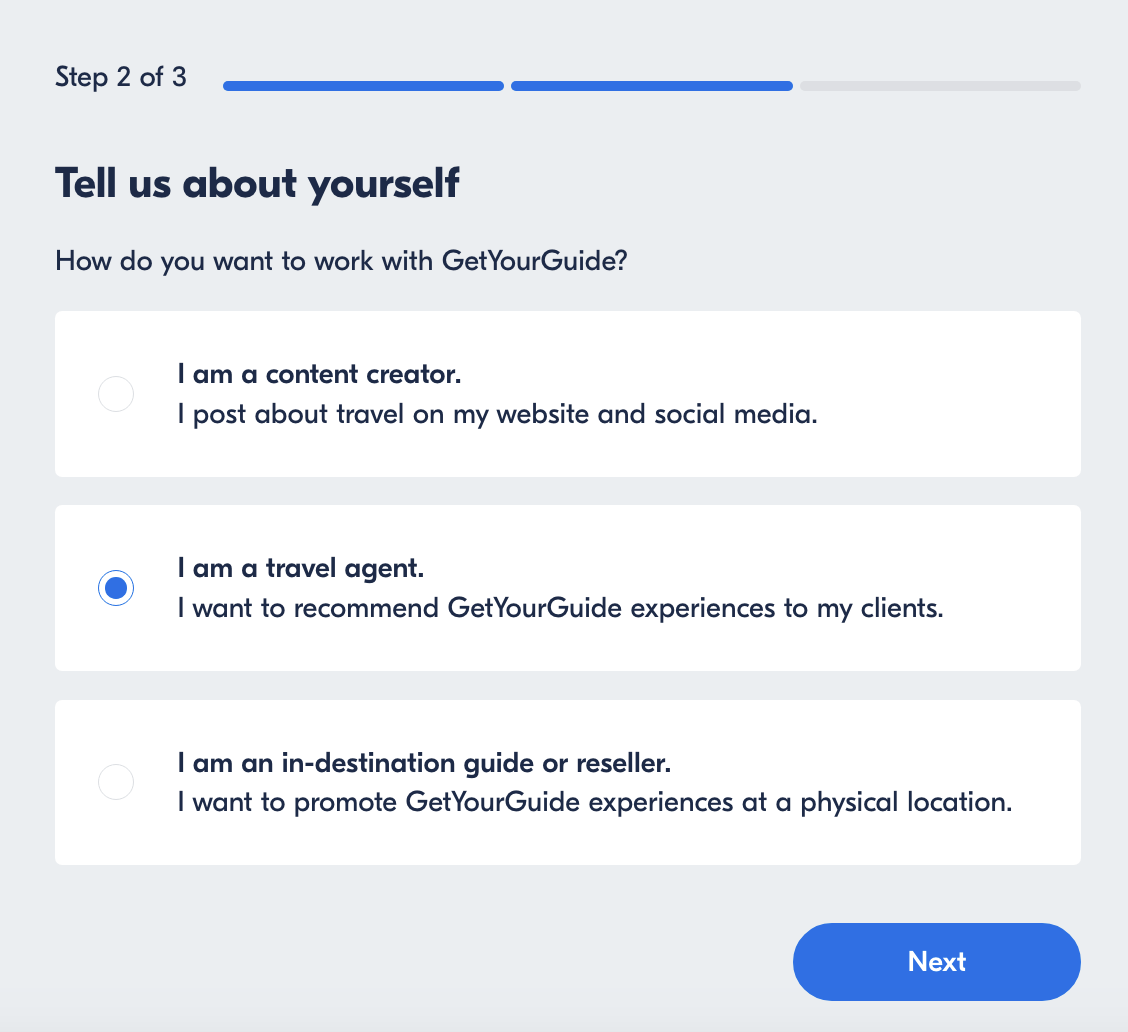Viewport: 1128px width, 1032px height.
Task: Click the 'I am a travel agent.' title
Action: point(301,568)
